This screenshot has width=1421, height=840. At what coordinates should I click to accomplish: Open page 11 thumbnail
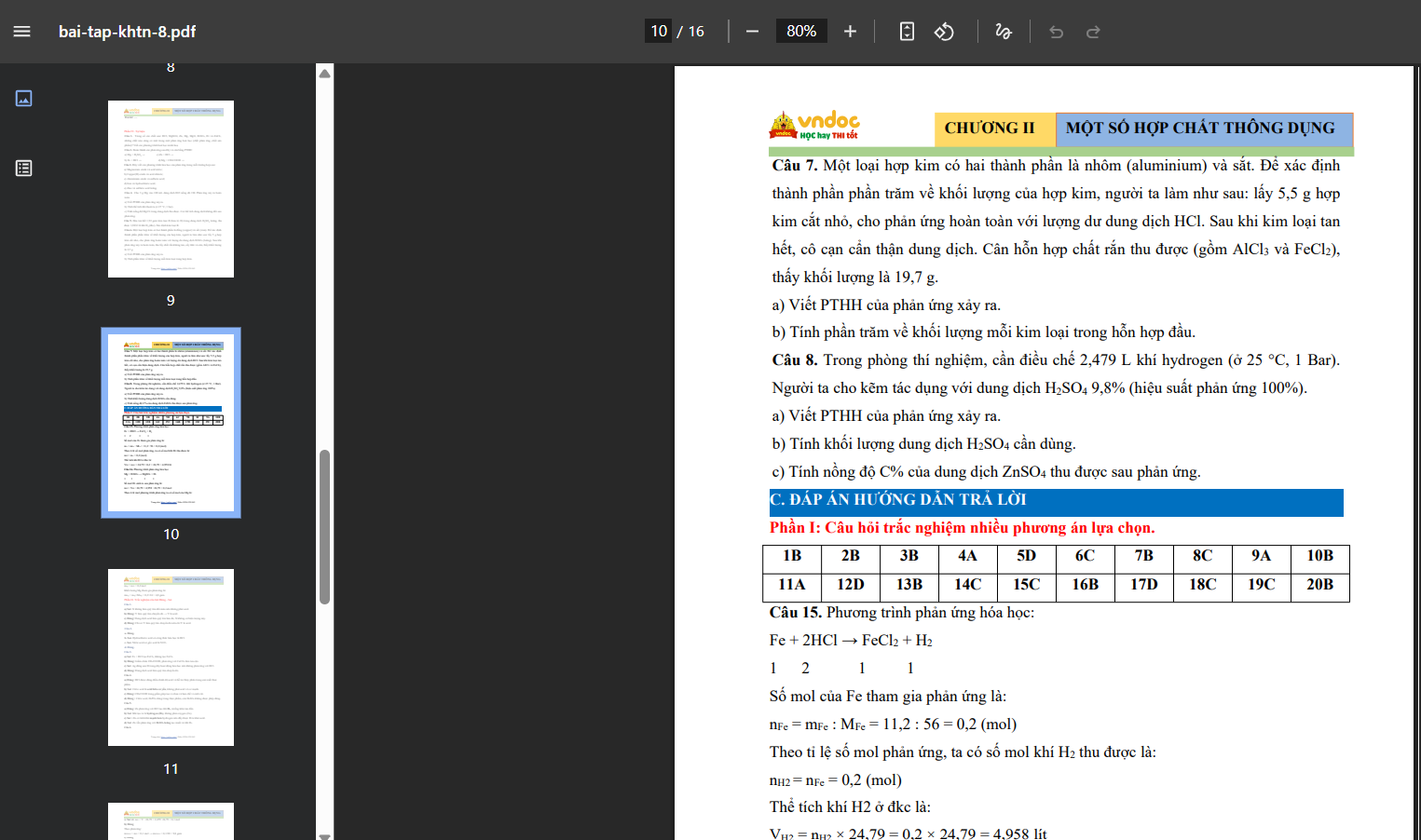171,657
